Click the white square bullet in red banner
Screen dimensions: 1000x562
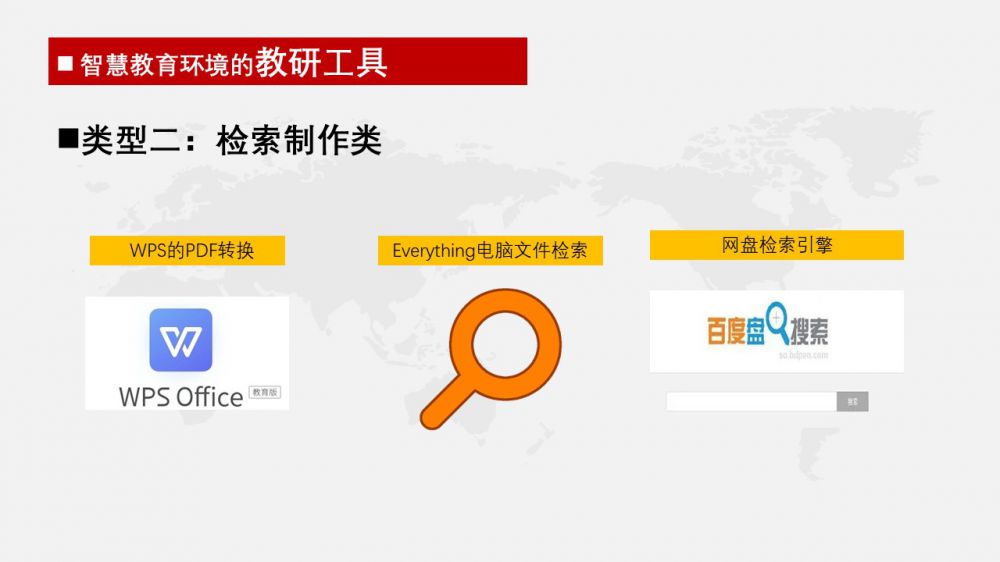click(x=65, y=64)
